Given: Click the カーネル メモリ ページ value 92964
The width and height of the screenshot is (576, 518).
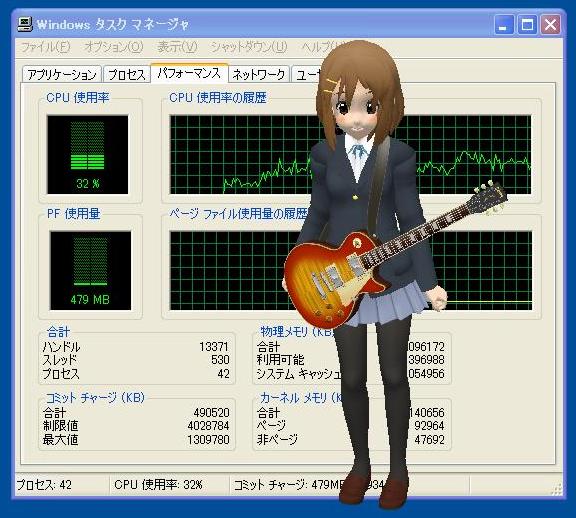Looking at the screenshot, I should click(x=429, y=426).
